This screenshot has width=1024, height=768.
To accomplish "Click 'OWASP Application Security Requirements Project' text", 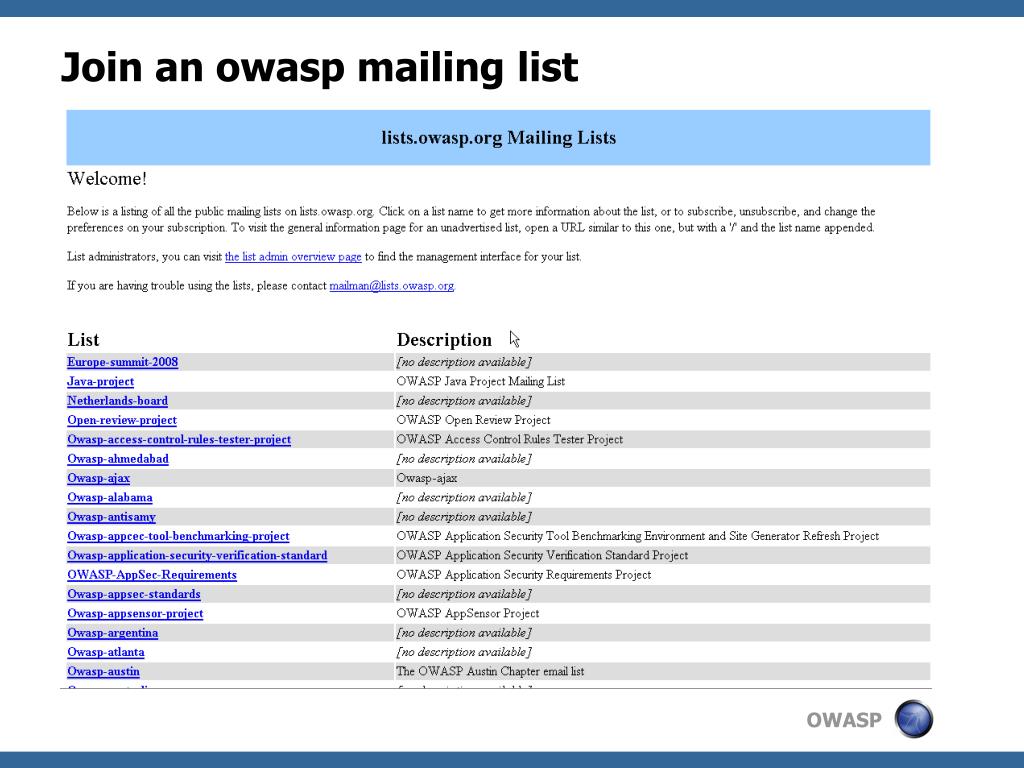I will 524,575.
